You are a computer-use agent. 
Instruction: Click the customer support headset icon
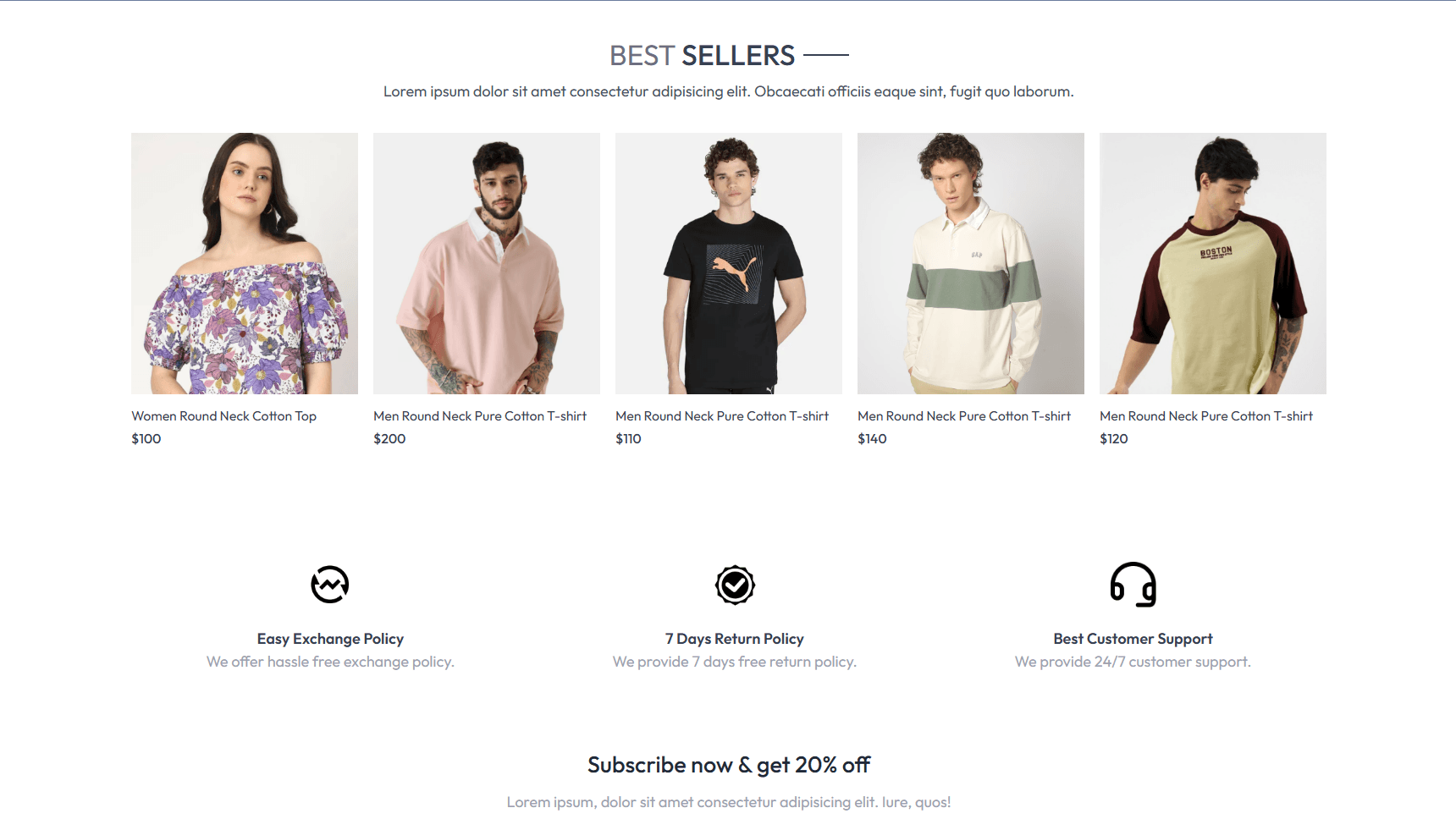click(x=1133, y=585)
